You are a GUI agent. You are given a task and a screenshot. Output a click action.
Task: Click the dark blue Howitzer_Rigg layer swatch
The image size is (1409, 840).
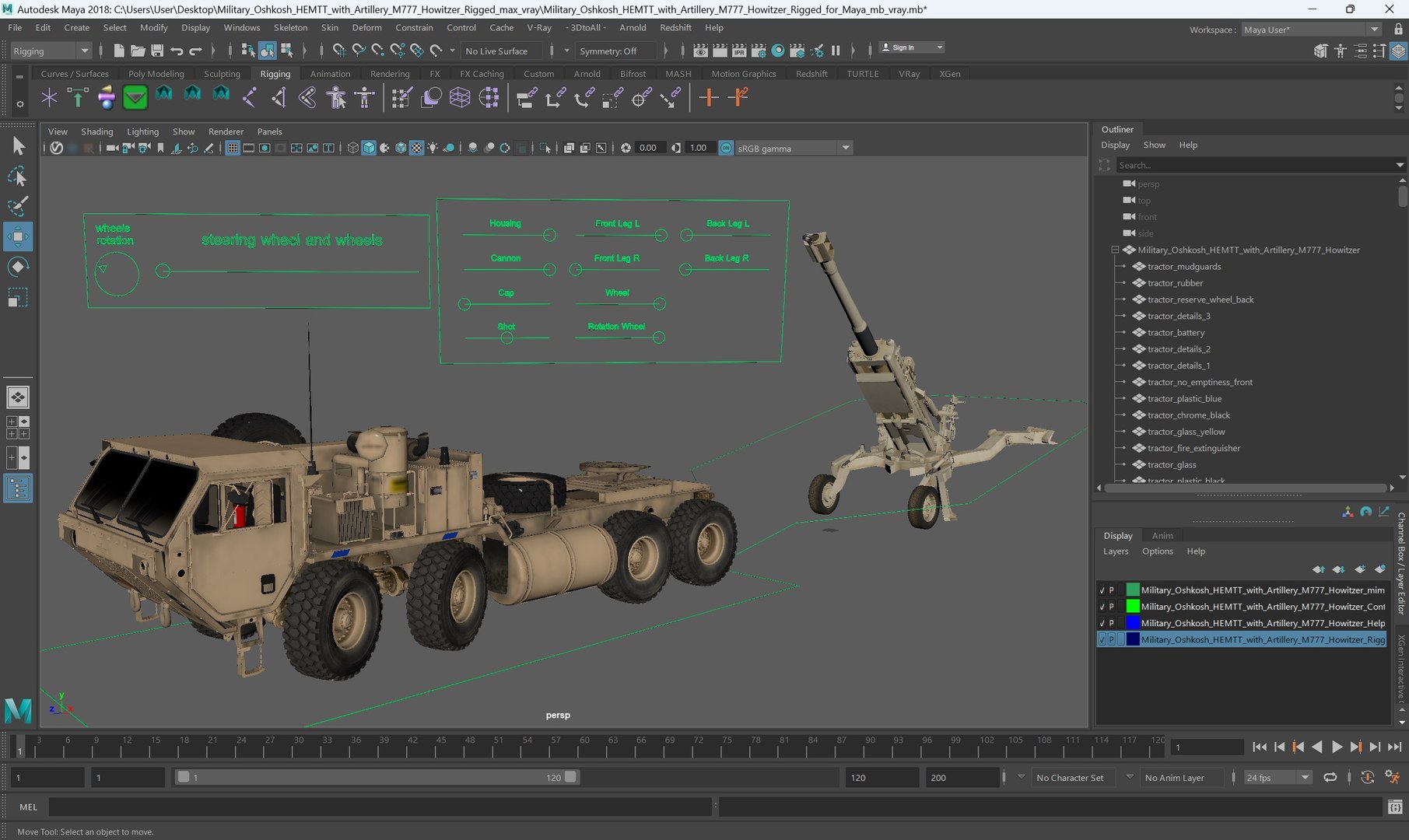click(1133, 639)
